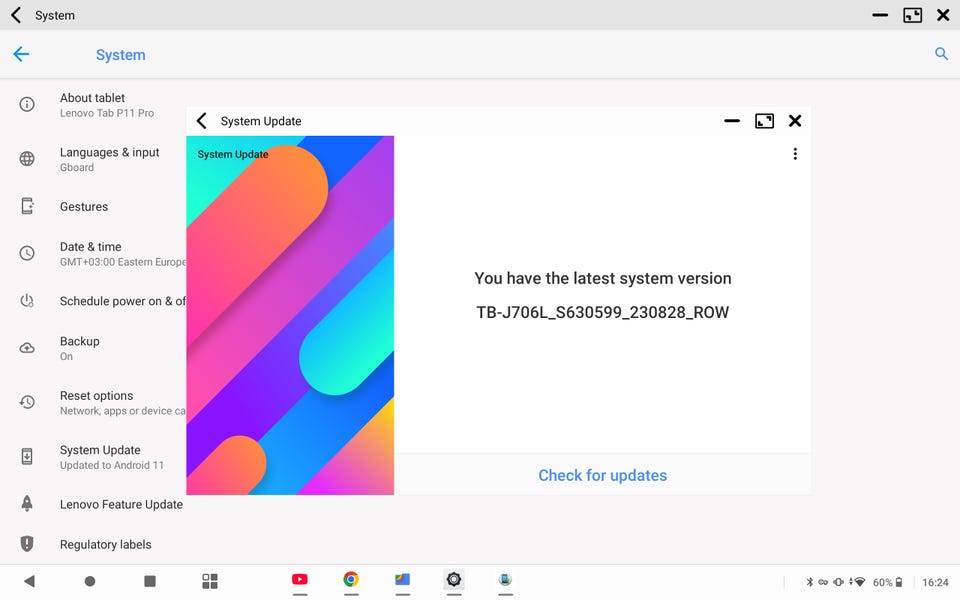Click the Regulatory labels shield icon
Viewport: 960px width, 600px height.
click(27, 544)
